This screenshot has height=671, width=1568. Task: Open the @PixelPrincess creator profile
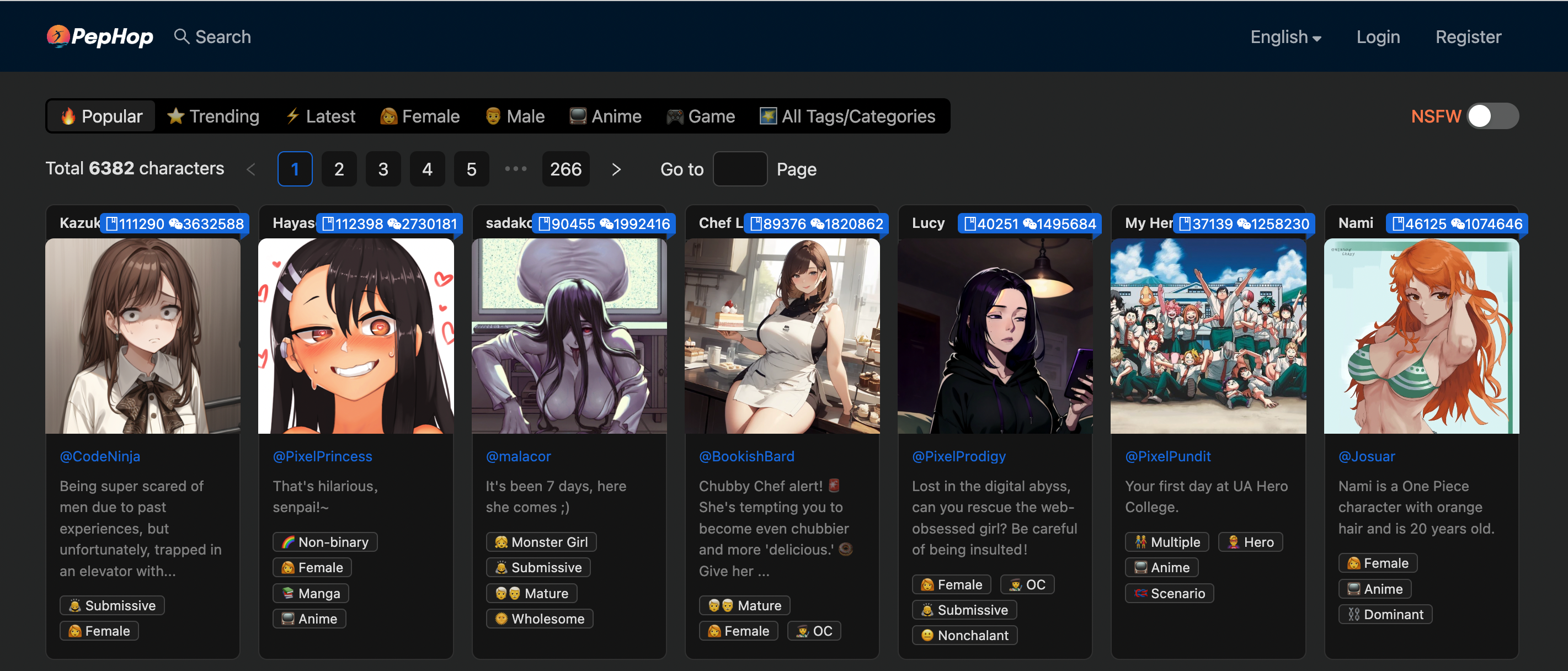[x=322, y=456]
